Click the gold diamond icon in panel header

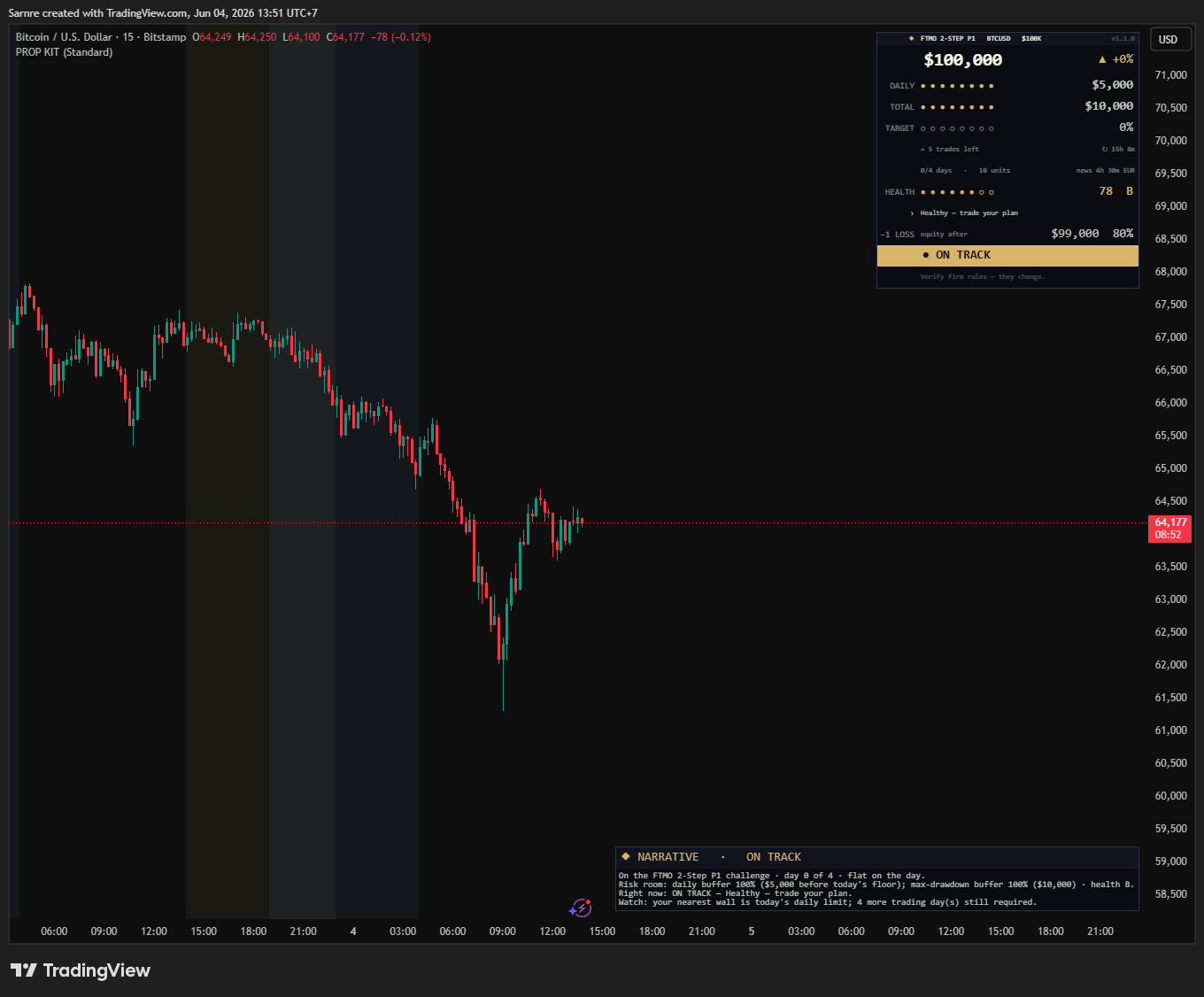point(912,39)
